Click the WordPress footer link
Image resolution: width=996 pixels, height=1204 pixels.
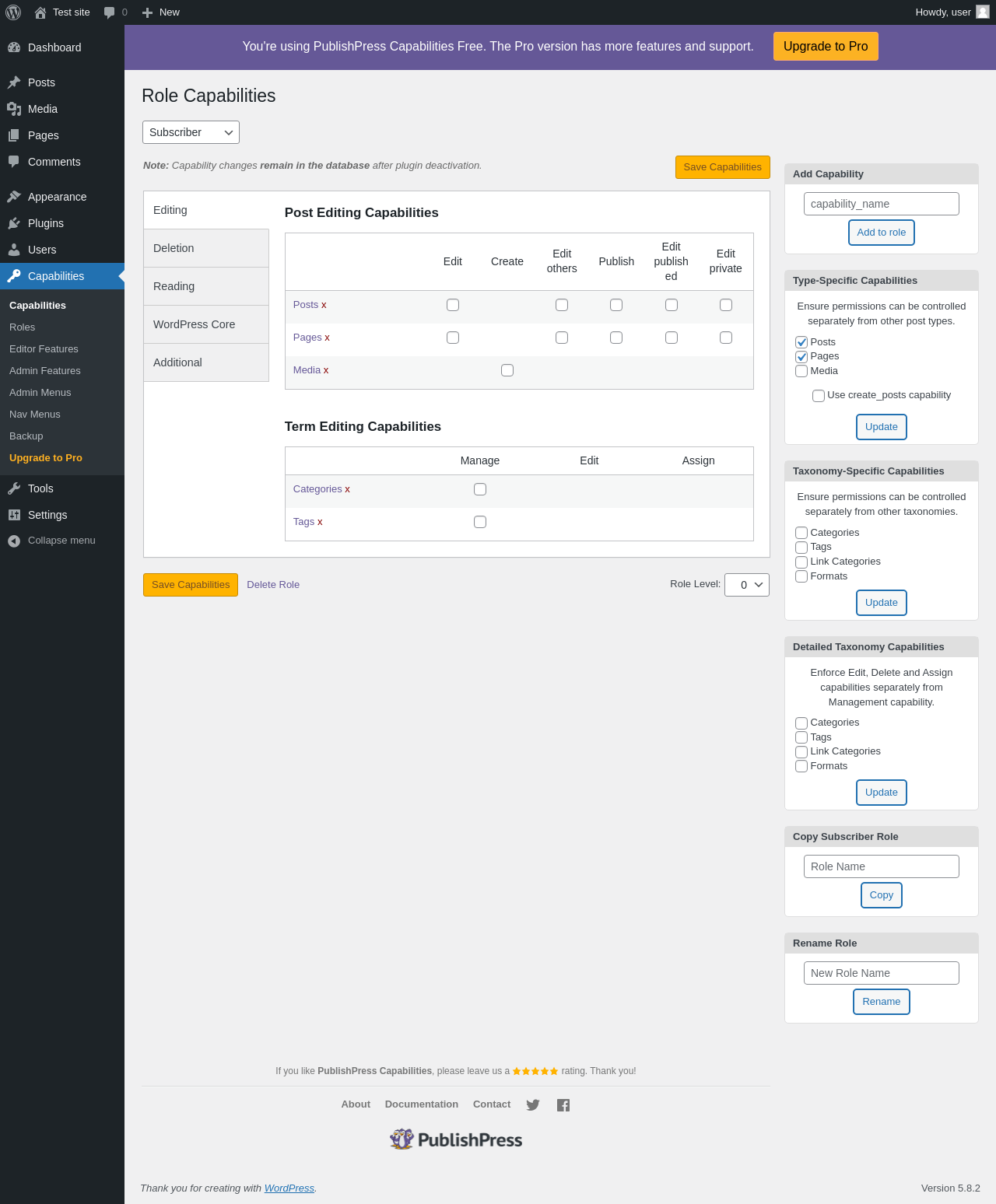click(289, 1188)
